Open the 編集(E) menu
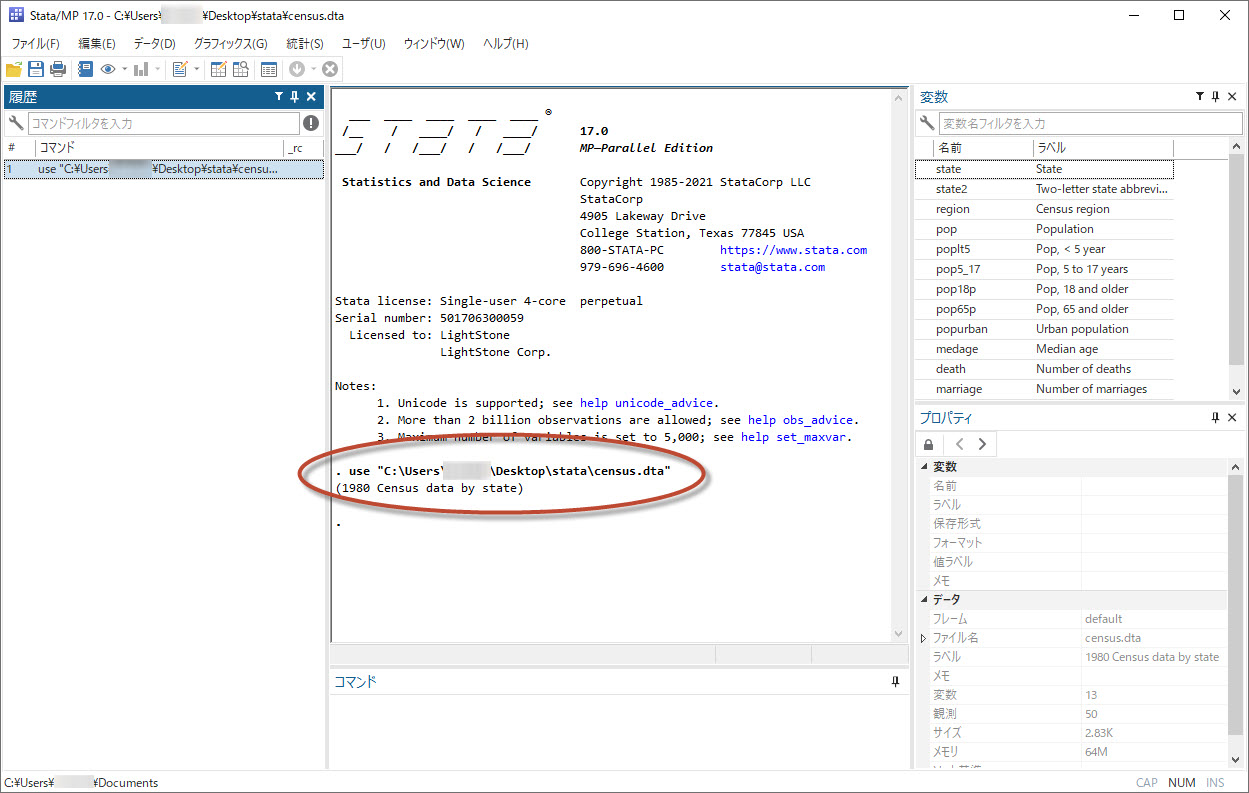The height and width of the screenshot is (793, 1249). point(97,44)
